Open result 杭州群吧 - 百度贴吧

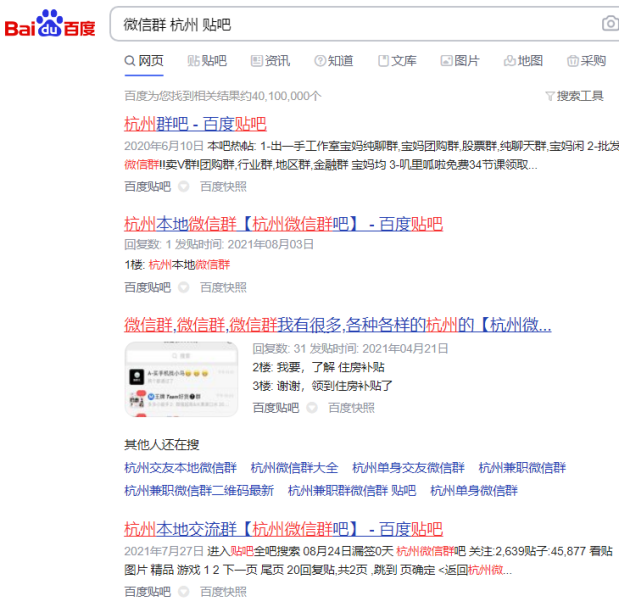195,124
